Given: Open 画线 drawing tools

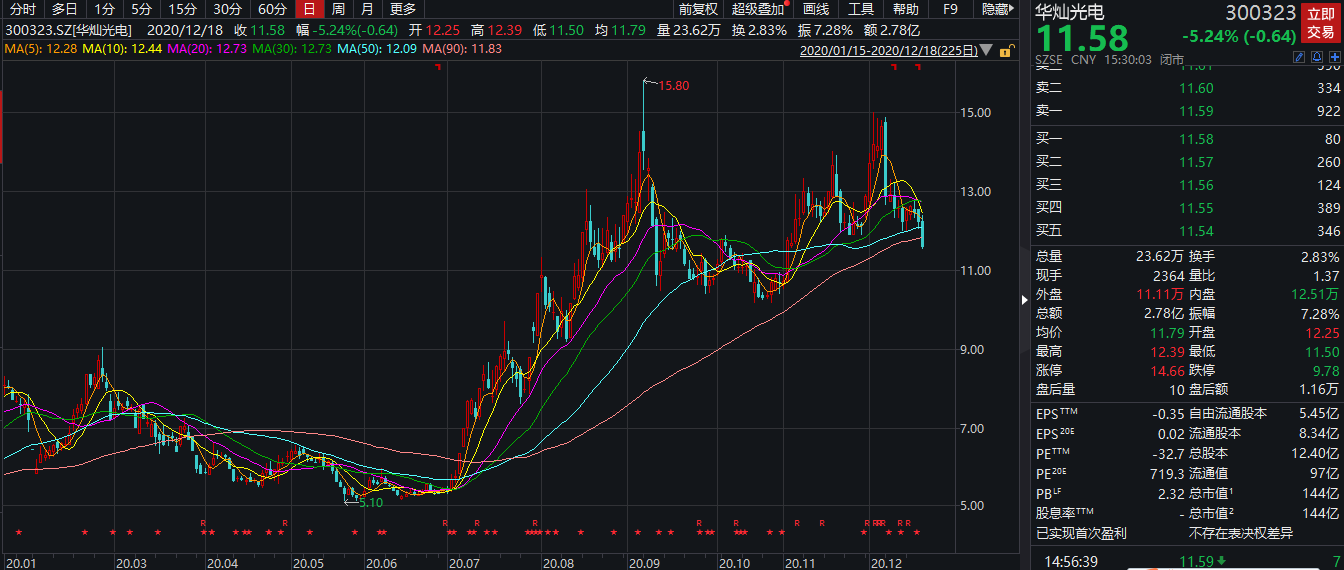Looking at the screenshot, I should tap(816, 9).
